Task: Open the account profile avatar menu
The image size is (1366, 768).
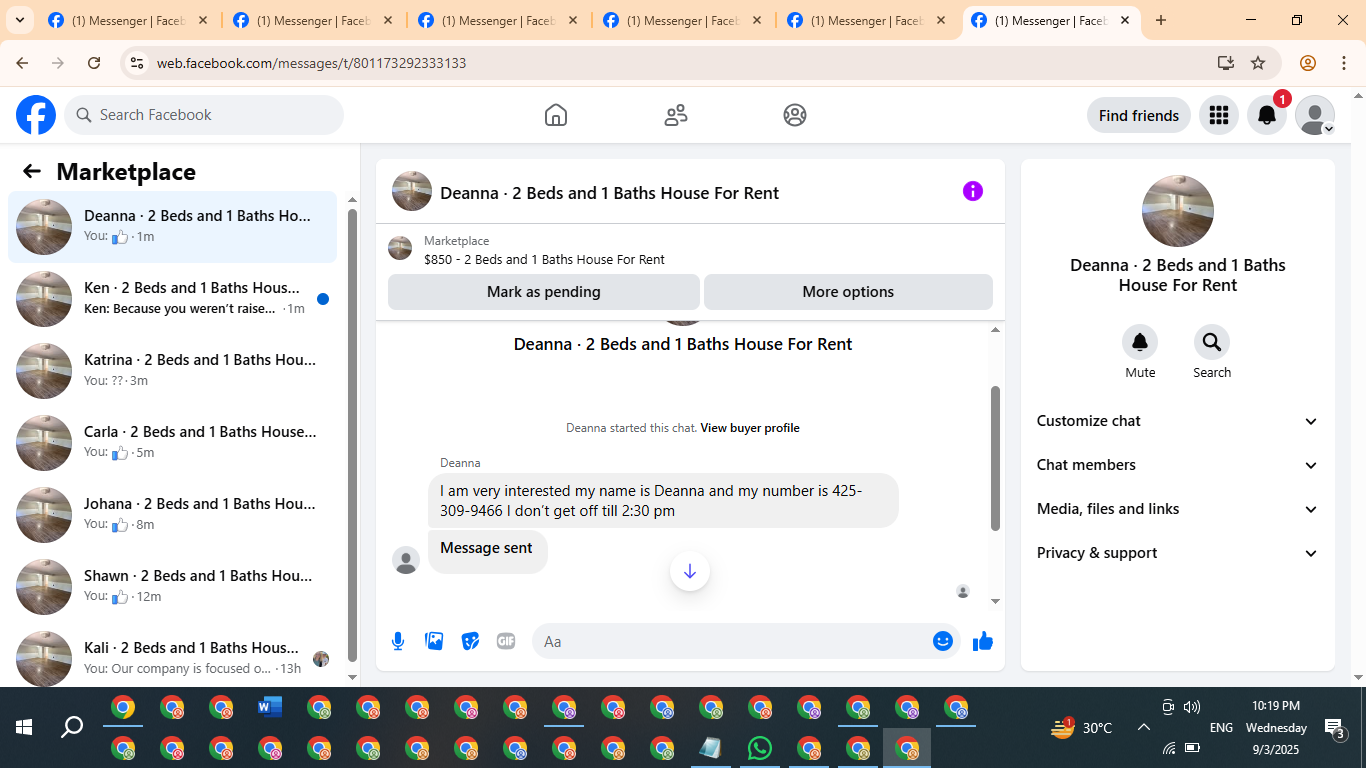Action: tap(1315, 115)
